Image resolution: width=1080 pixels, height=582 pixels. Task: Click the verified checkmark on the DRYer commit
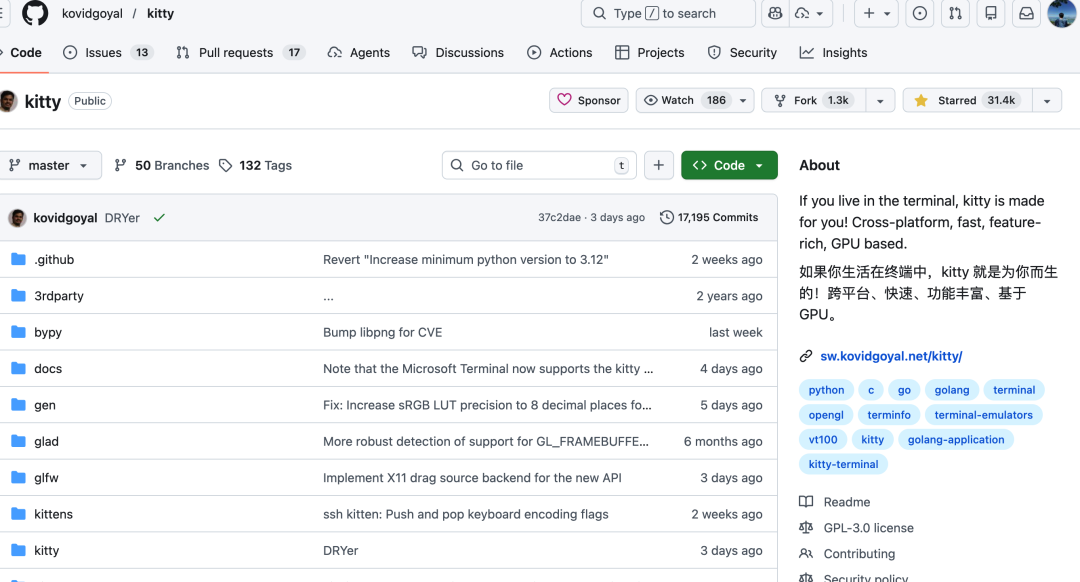click(159, 217)
